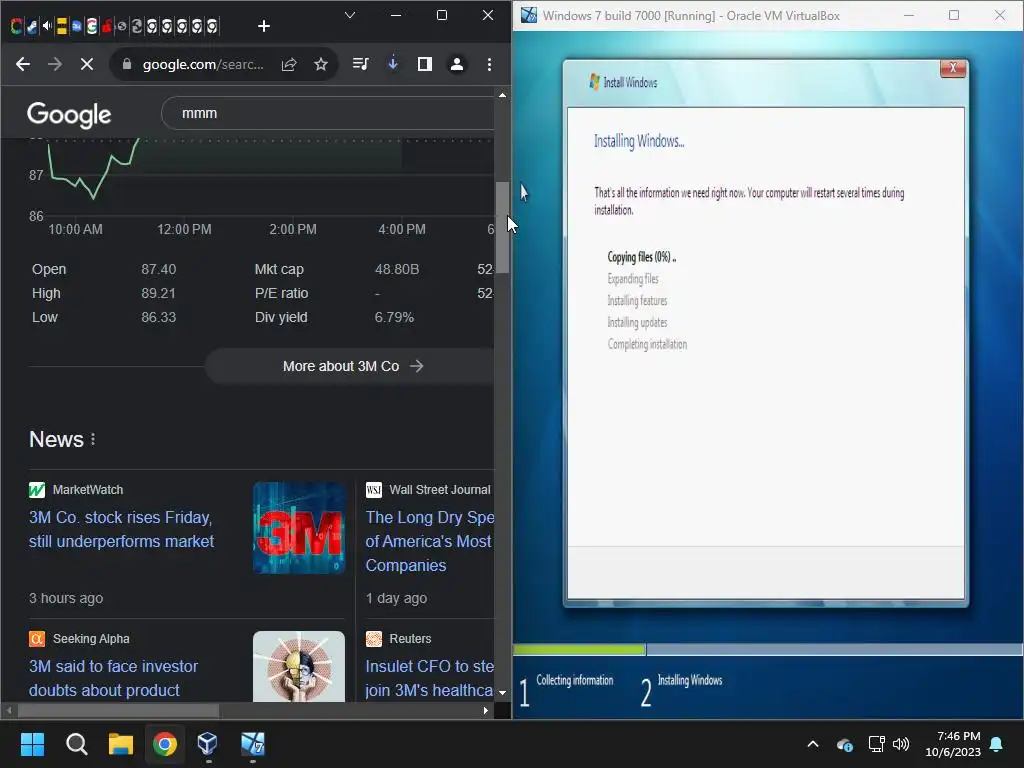Viewport: 1024px width, 768px height.
Task: Click the Google logo
Action: pyautogui.click(x=69, y=115)
